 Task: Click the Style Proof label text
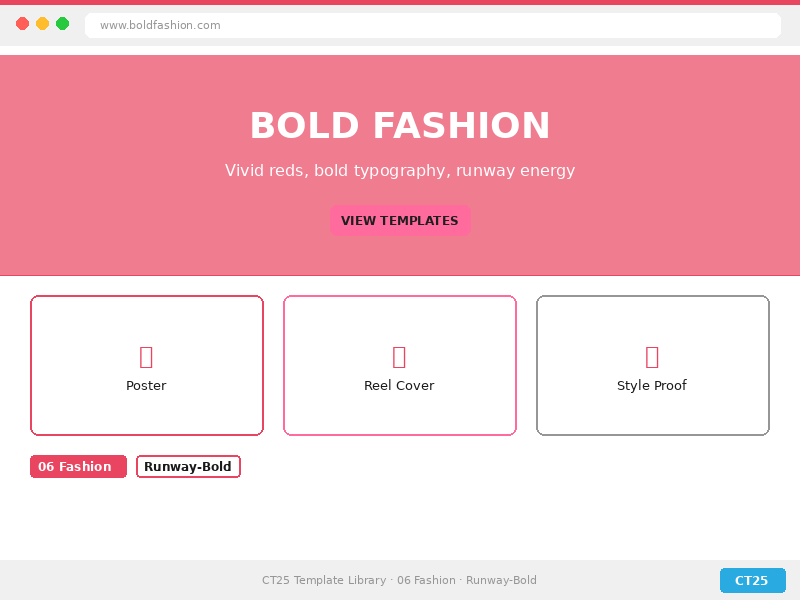pos(652,385)
